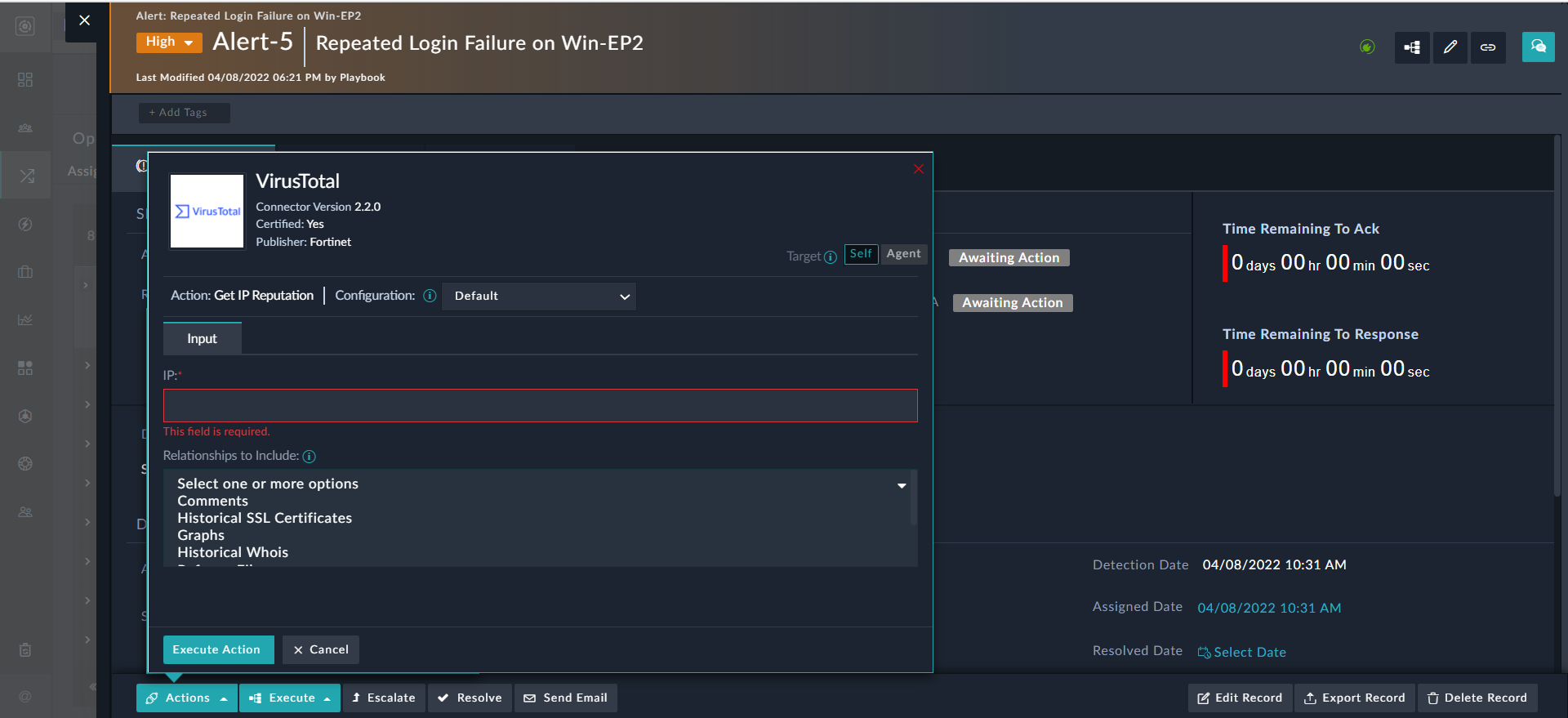Screen dimensions: 1568x718
Task: Click the green status indicator icon in header
Action: pyautogui.click(x=1367, y=47)
